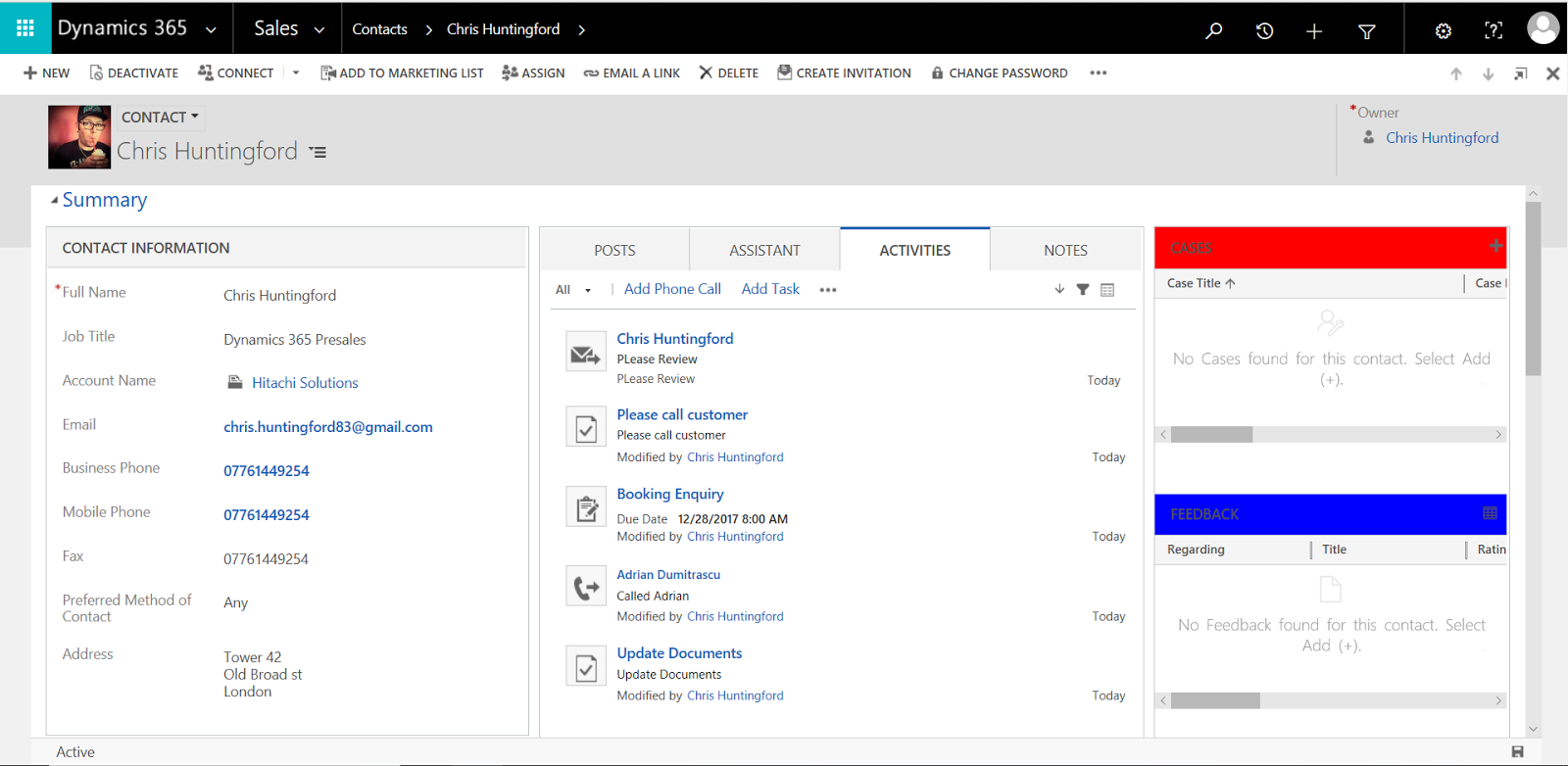Viewport: 1568px width, 766px height.
Task: Click phone call icon for Adrian Dumitrascu
Action: pyautogui.click(x=586, y=587)
